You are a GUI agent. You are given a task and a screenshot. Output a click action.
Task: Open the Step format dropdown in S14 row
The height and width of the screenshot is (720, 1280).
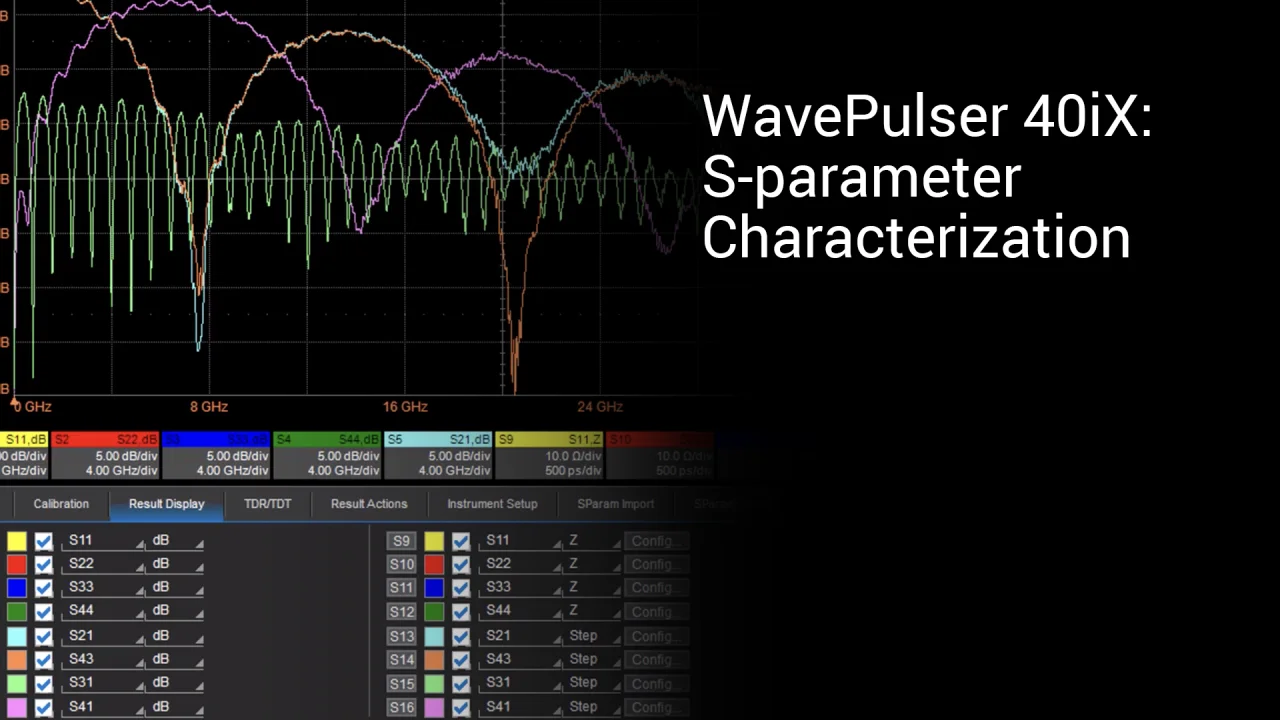pyautogui.click(x=593, y=660)
